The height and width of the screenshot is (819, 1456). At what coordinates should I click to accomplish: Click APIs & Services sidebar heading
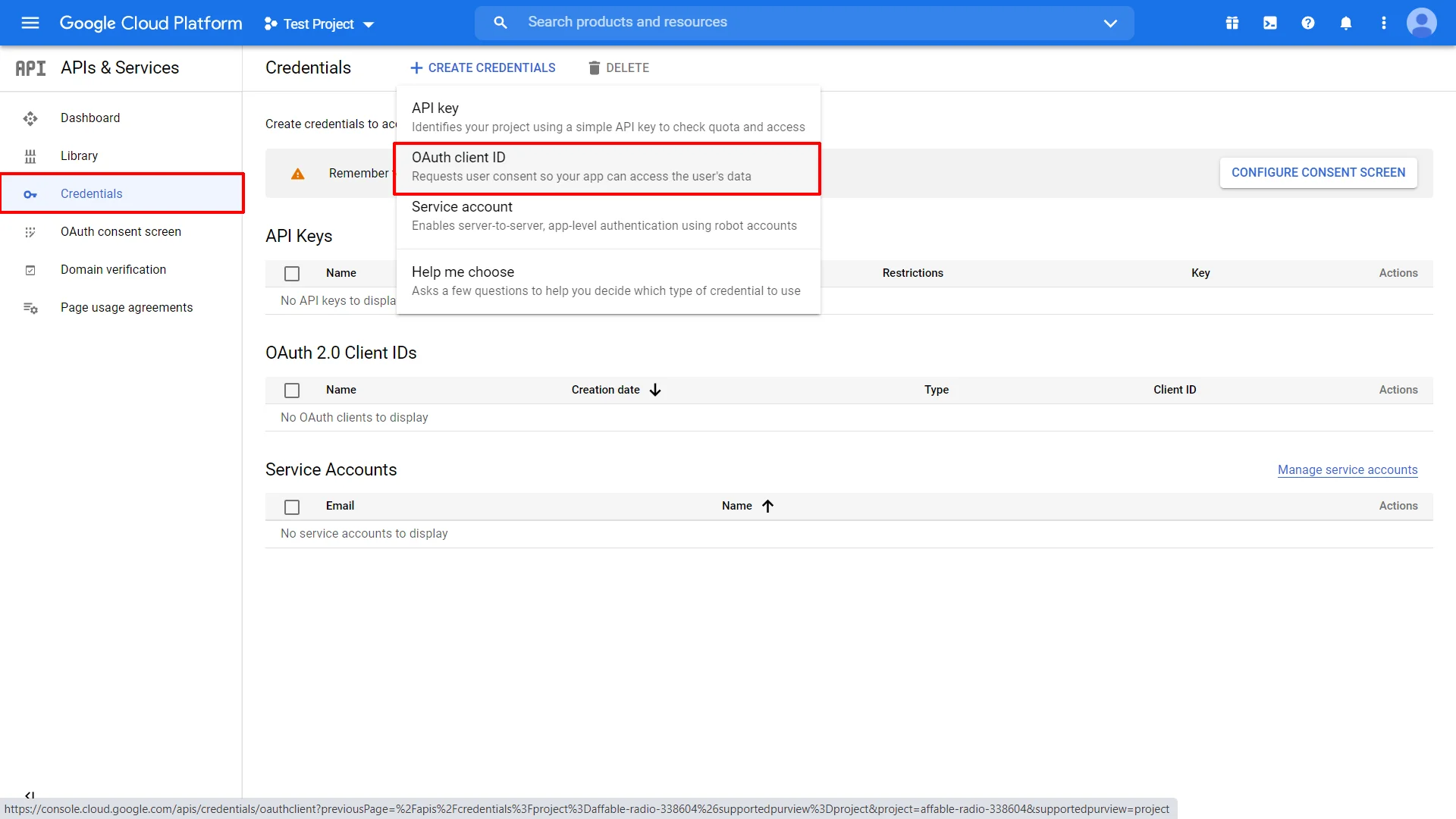pos(120,67)
